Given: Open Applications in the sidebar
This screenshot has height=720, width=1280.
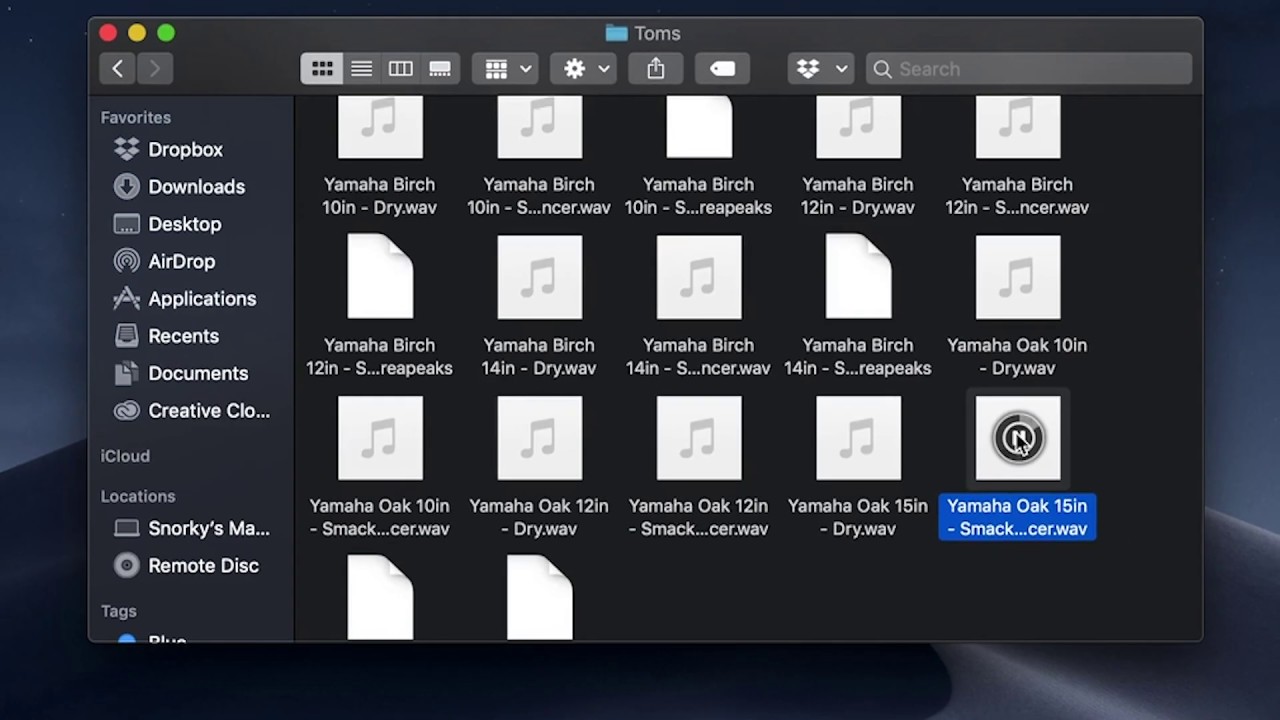Looking at the screenshot, I should [184, 298].
